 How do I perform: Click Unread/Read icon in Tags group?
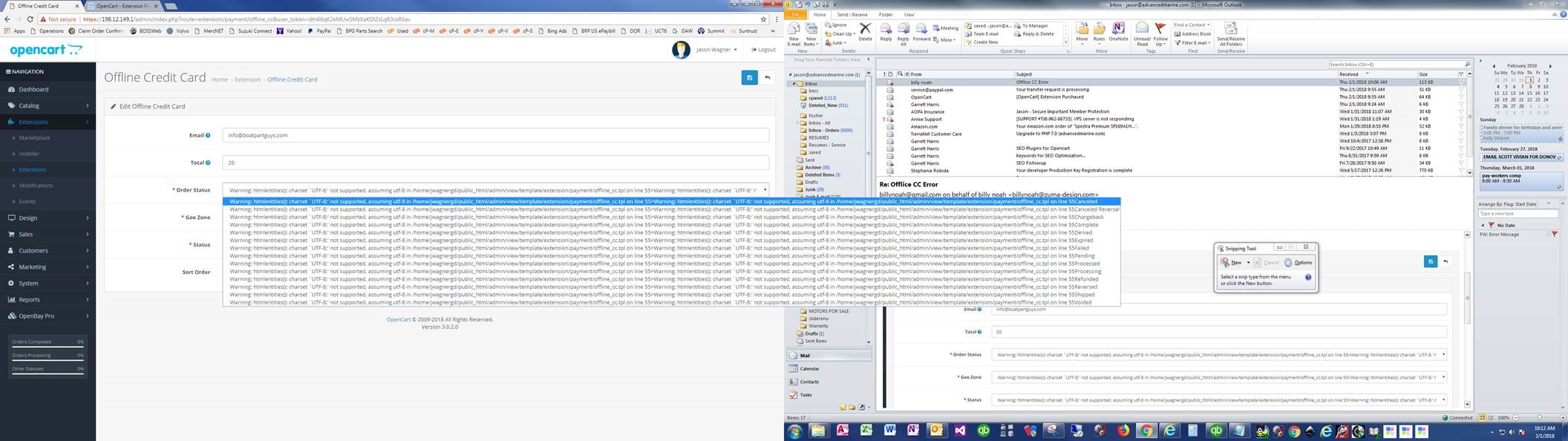click(x=1142, y=33)
